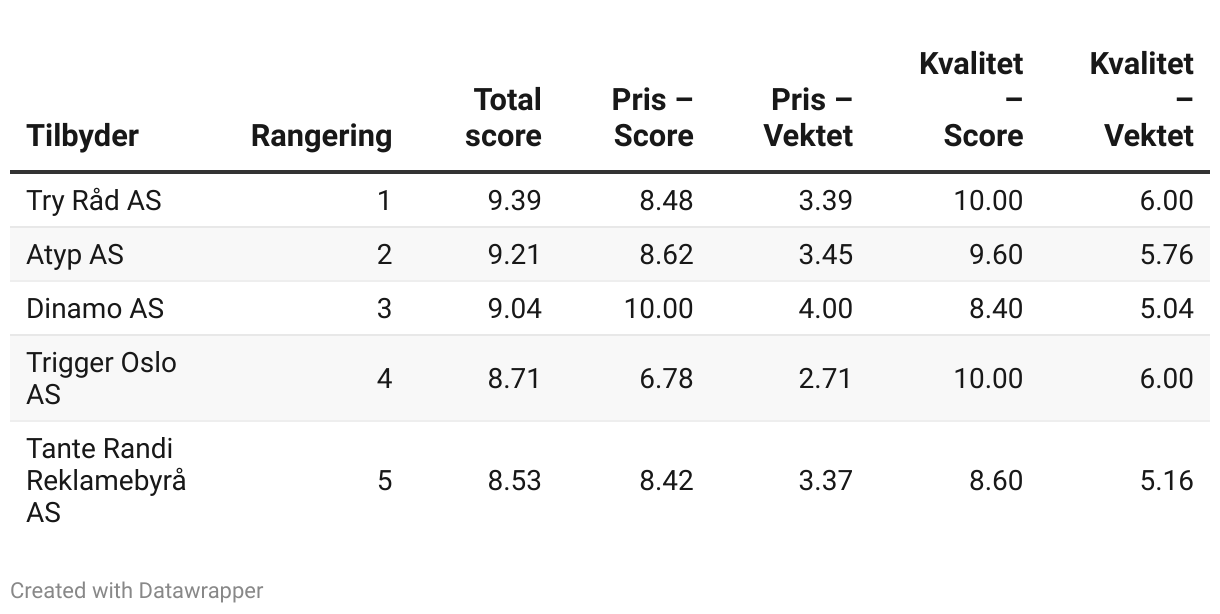Click Trigger Oslo's total score 8.71
Image resolution: width=1220 pixels, height=614 pixels.
pos(514,378)
